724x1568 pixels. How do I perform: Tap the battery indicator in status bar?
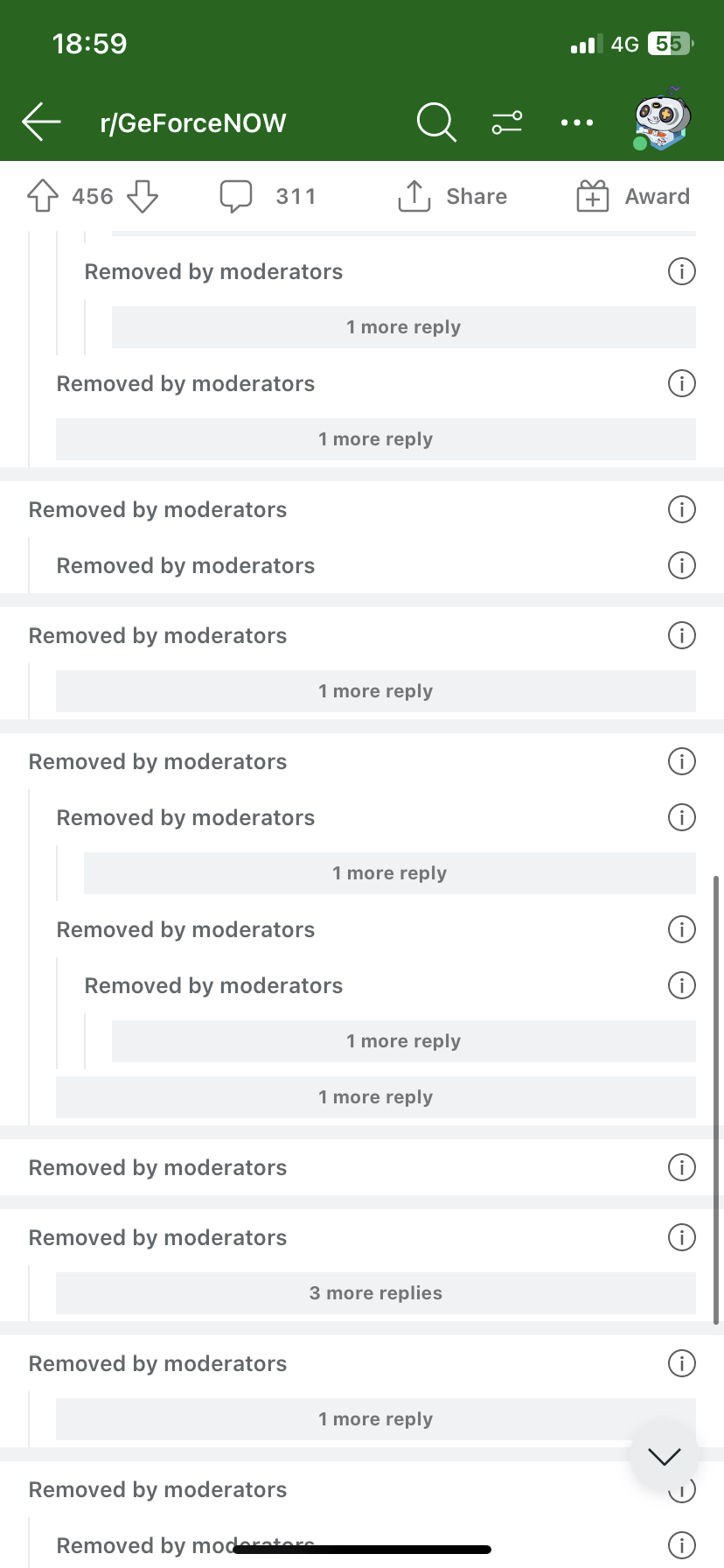tap(670, 44)
